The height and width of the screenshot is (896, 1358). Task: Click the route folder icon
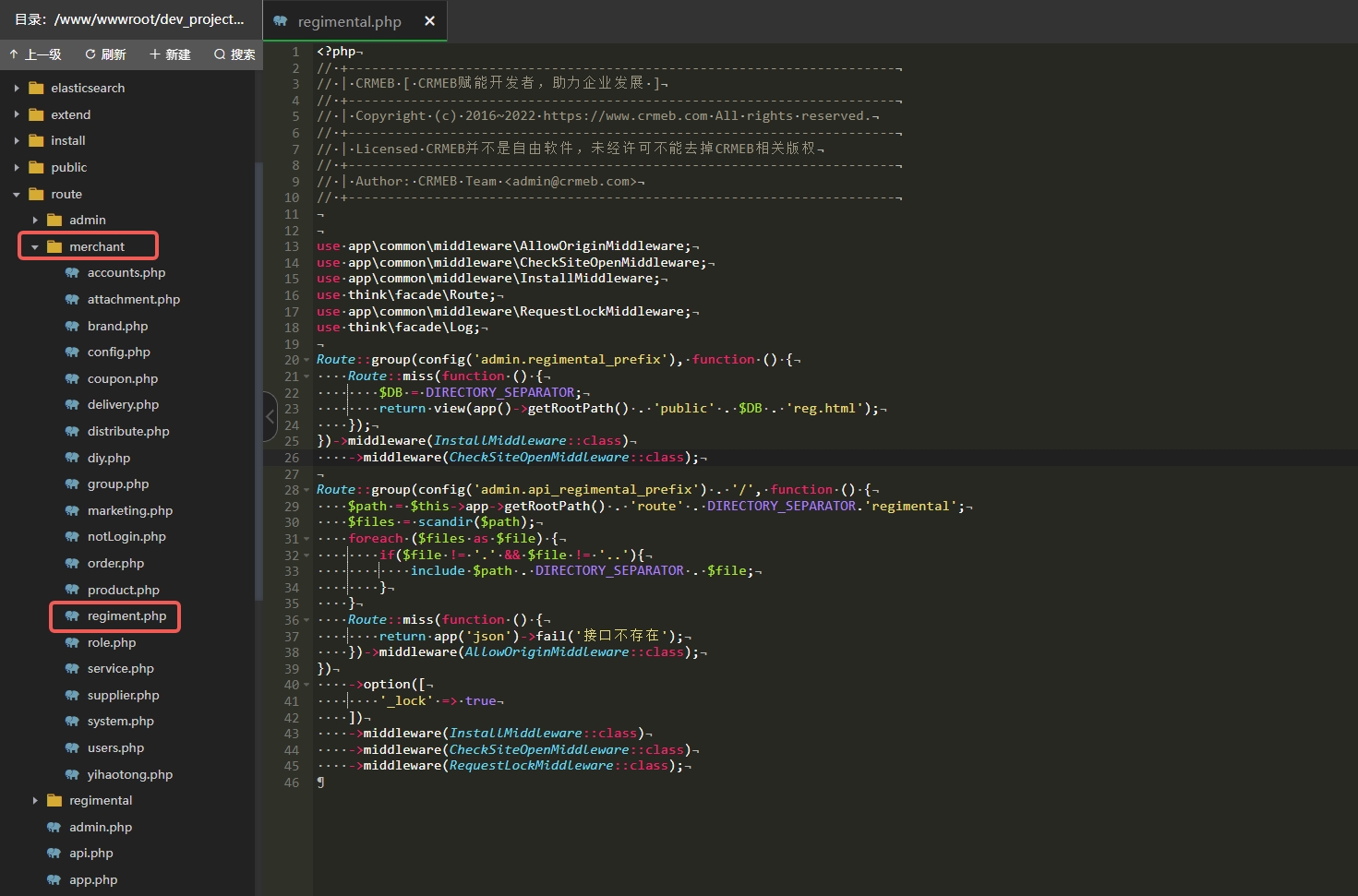pyautogui.click(x=36, y=194)
